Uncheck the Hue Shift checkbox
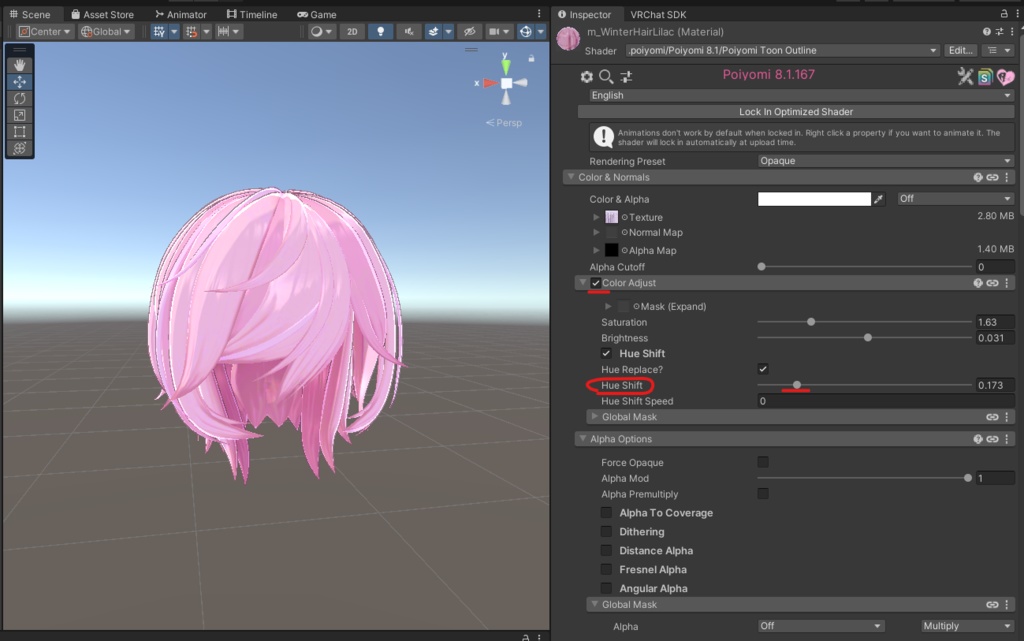This screenshot has height=641, width=1024. [x=606, y=353]
